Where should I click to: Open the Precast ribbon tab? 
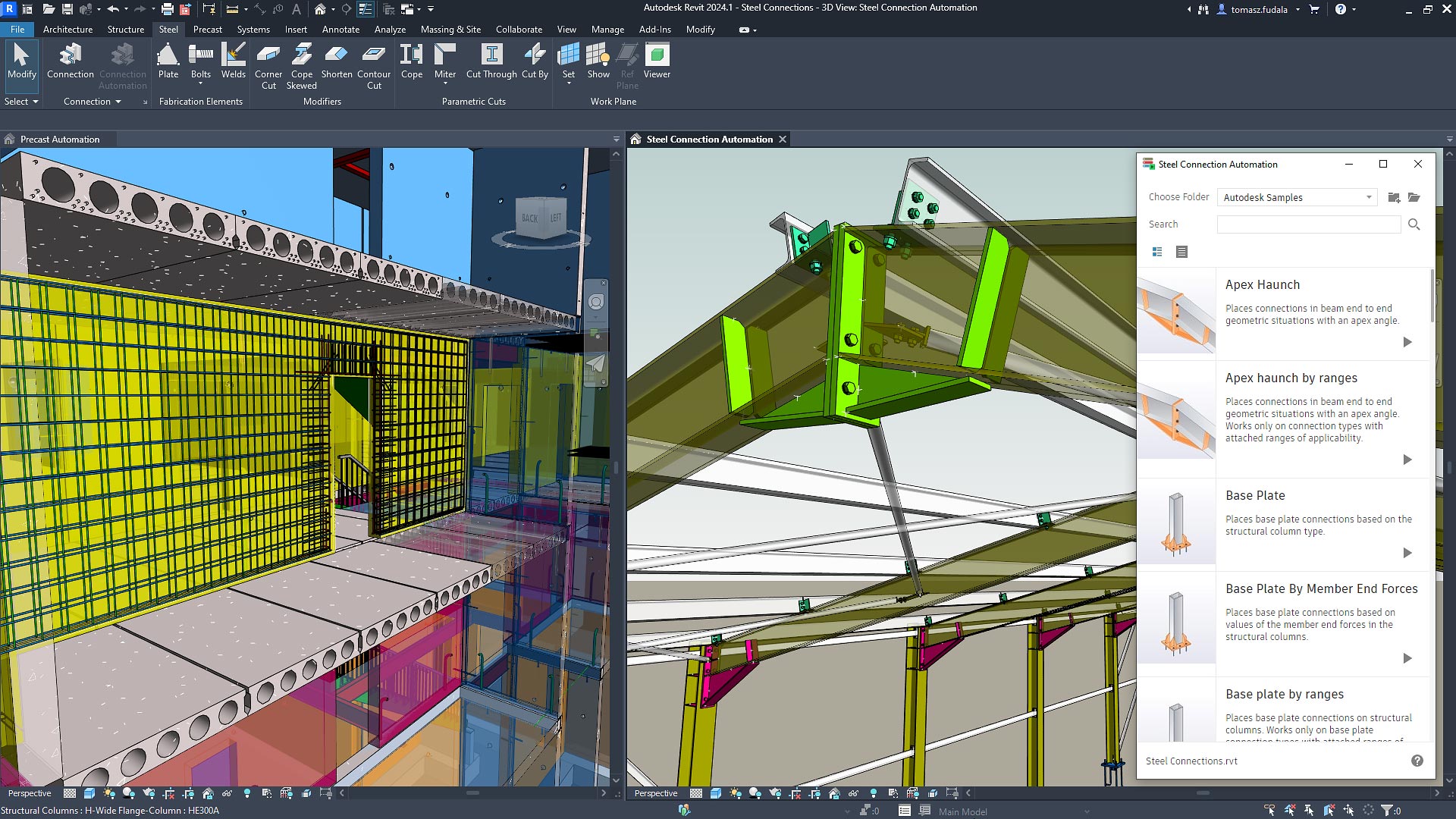[x=207, y=30]
